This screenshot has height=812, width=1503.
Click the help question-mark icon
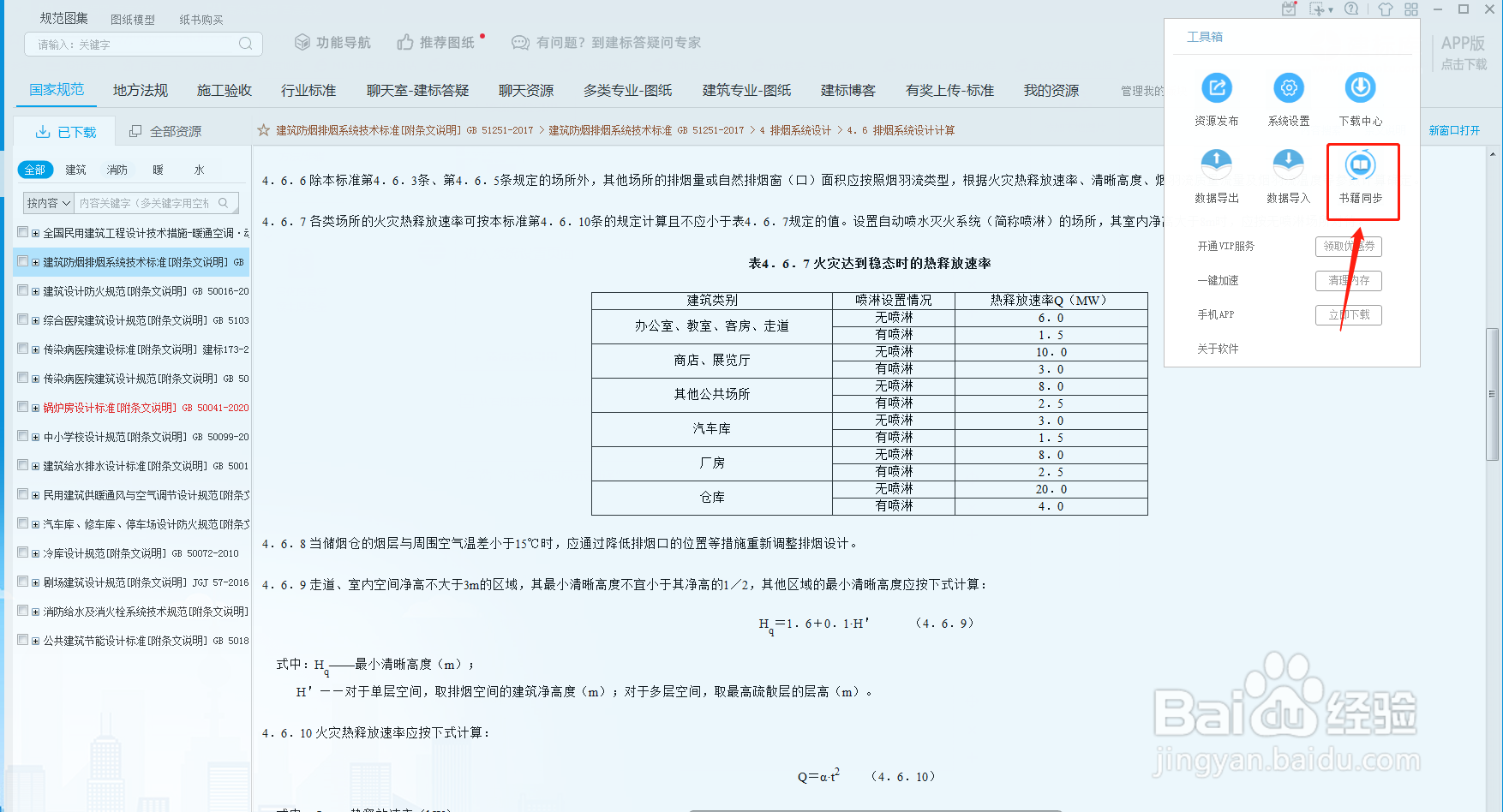tap(1352, 9)
